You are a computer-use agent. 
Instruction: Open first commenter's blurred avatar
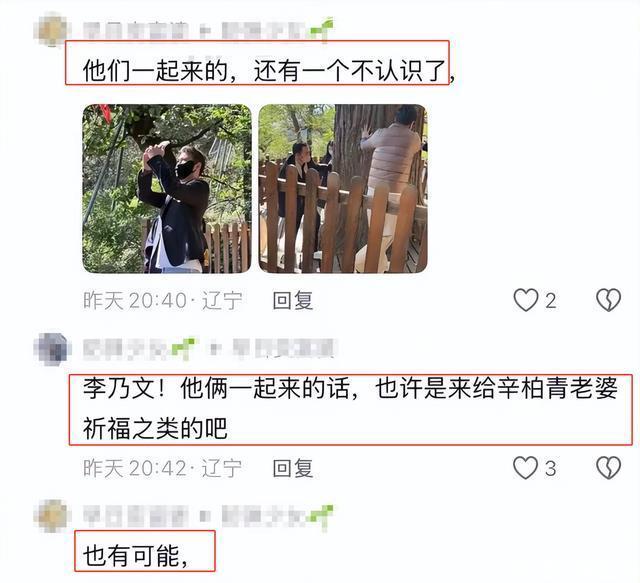(51, 29)
